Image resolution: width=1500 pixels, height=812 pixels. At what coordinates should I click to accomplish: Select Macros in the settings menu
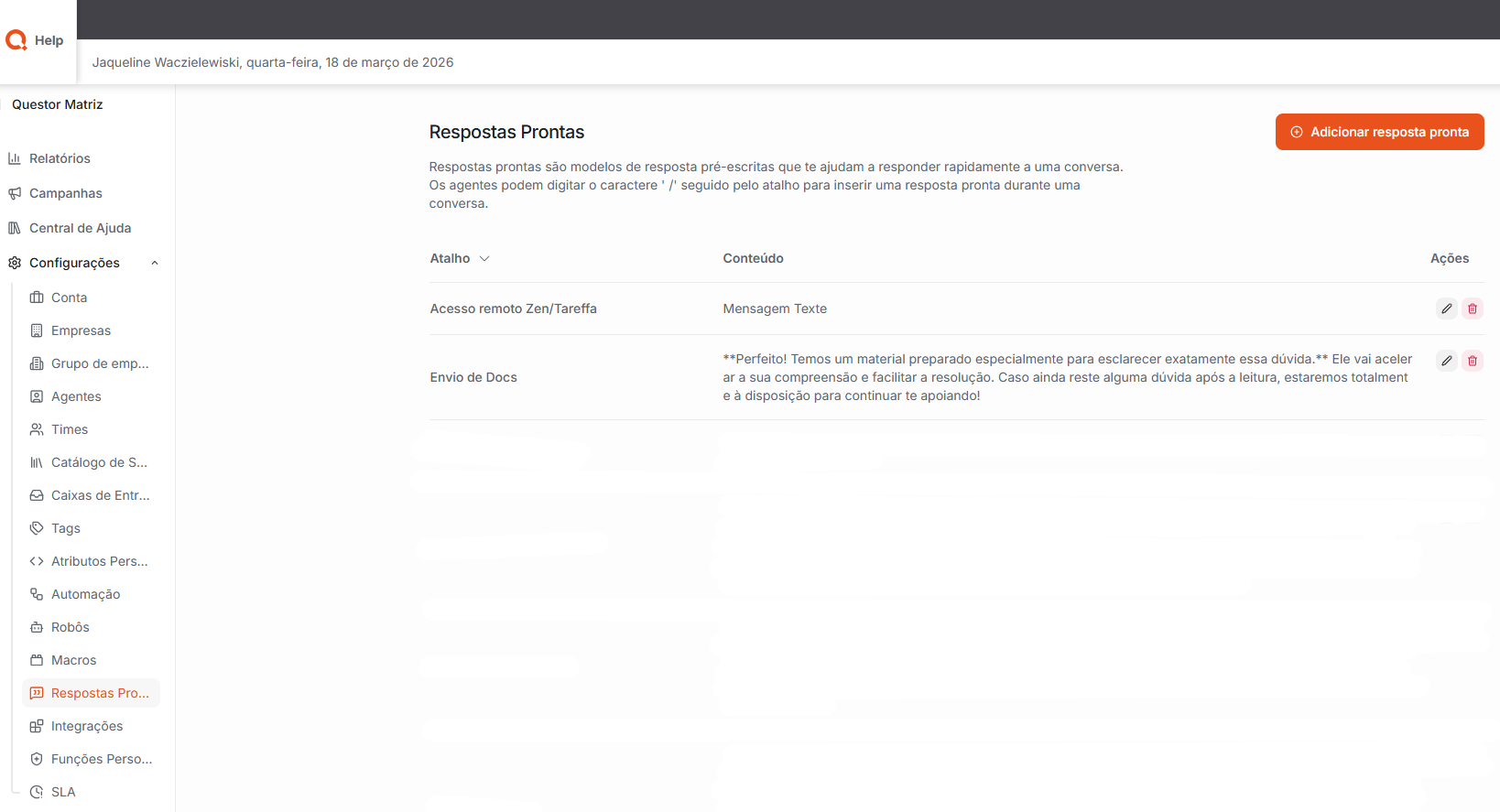[x=73, y=660]
